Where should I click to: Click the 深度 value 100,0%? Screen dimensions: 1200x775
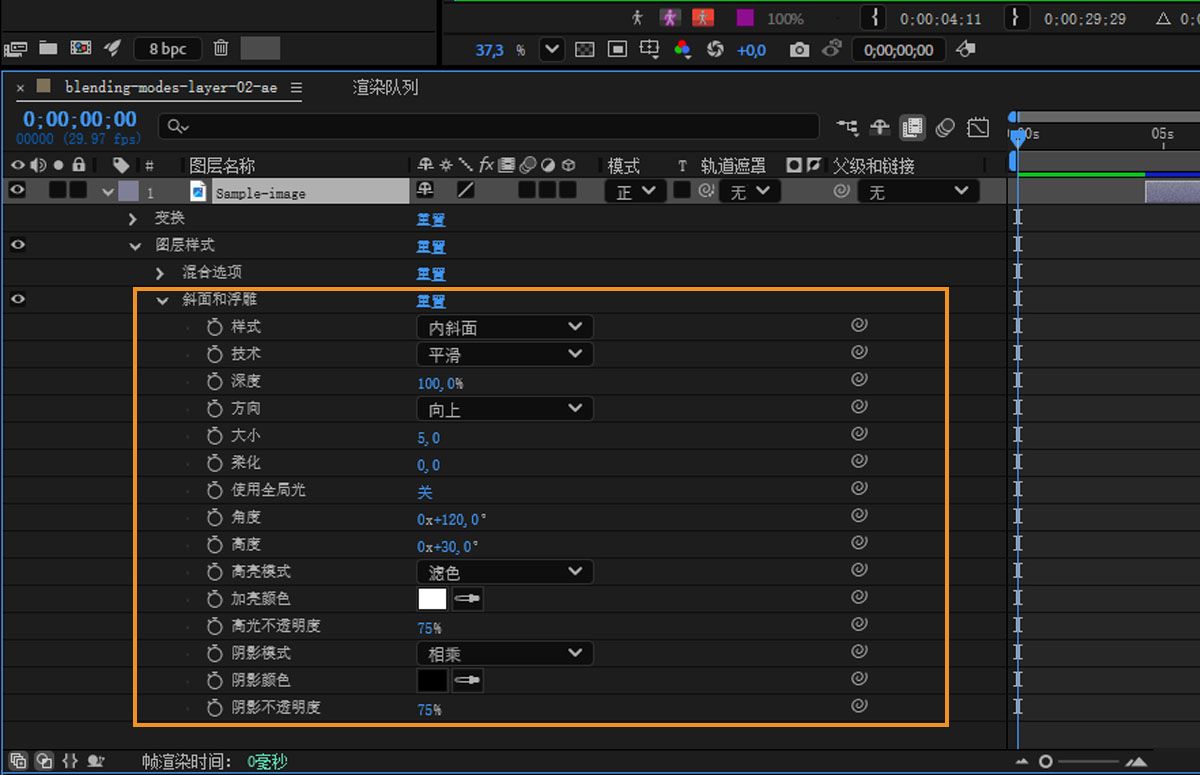[440, 383]
